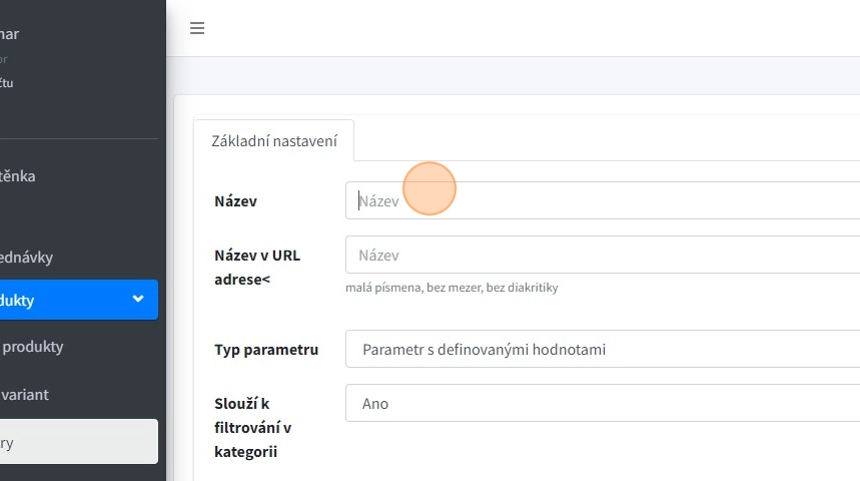Viewport: 860px width, 481px height.
Task: Click the bold Název field label
Action: pyautogui.click(x=236, y=201)
